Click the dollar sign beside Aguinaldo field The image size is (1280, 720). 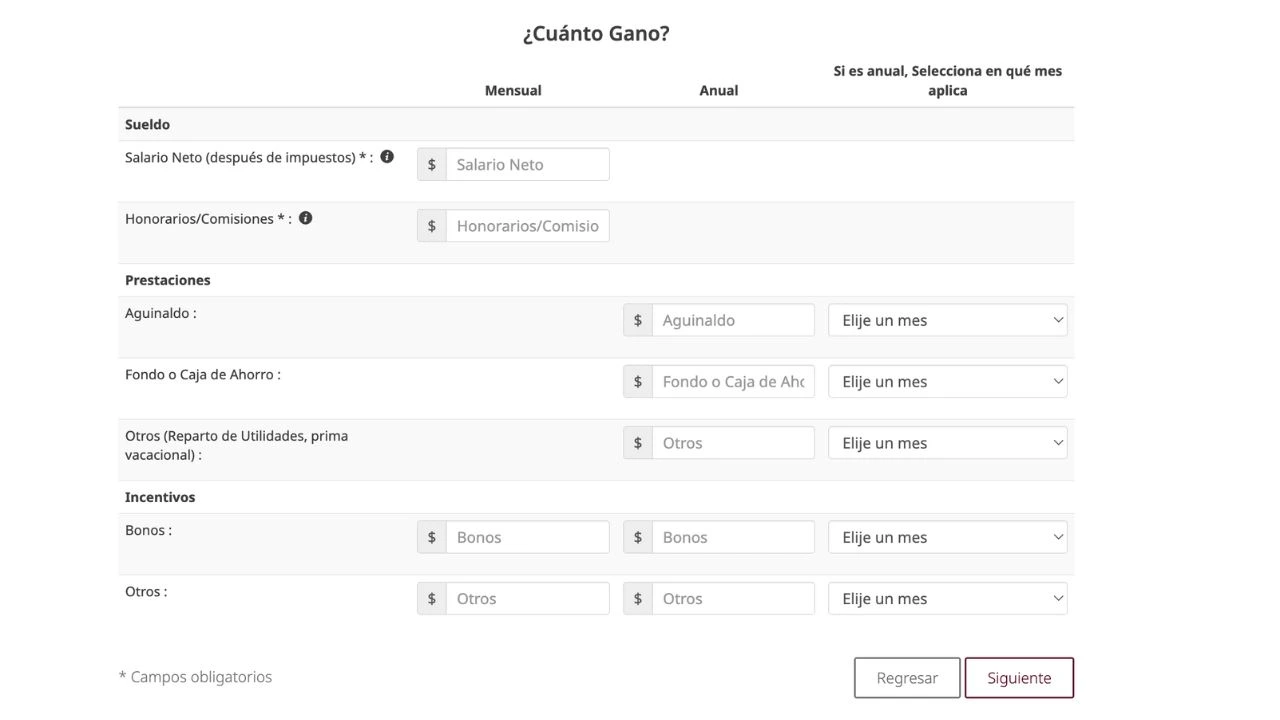(x=638, y=320)
